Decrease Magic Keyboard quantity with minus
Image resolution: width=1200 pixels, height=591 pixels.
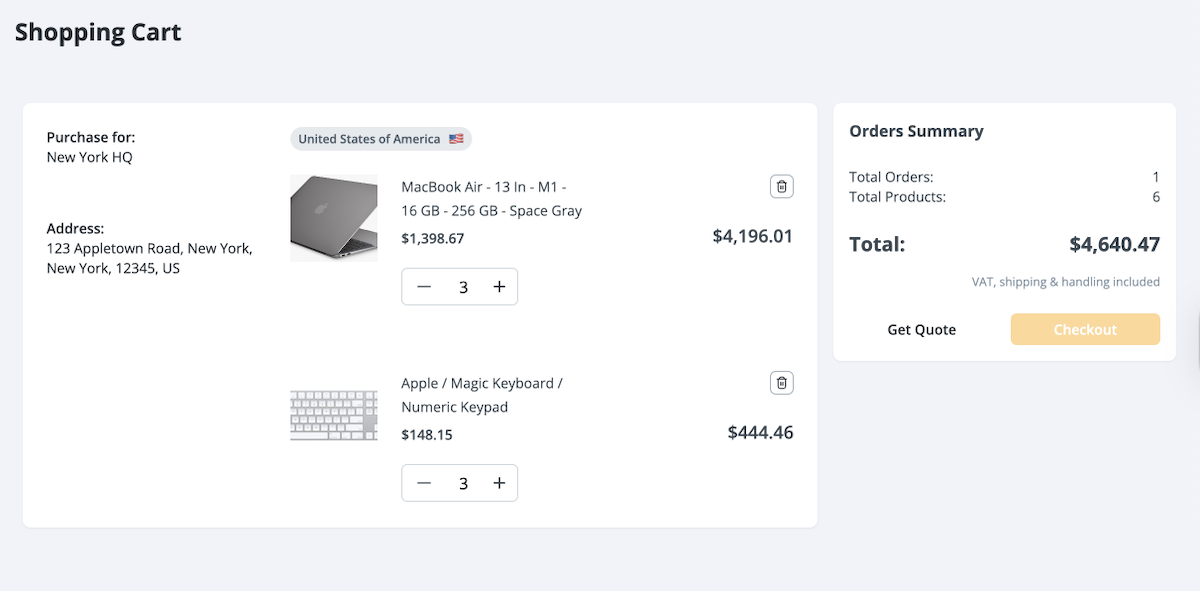pos(424,483)
